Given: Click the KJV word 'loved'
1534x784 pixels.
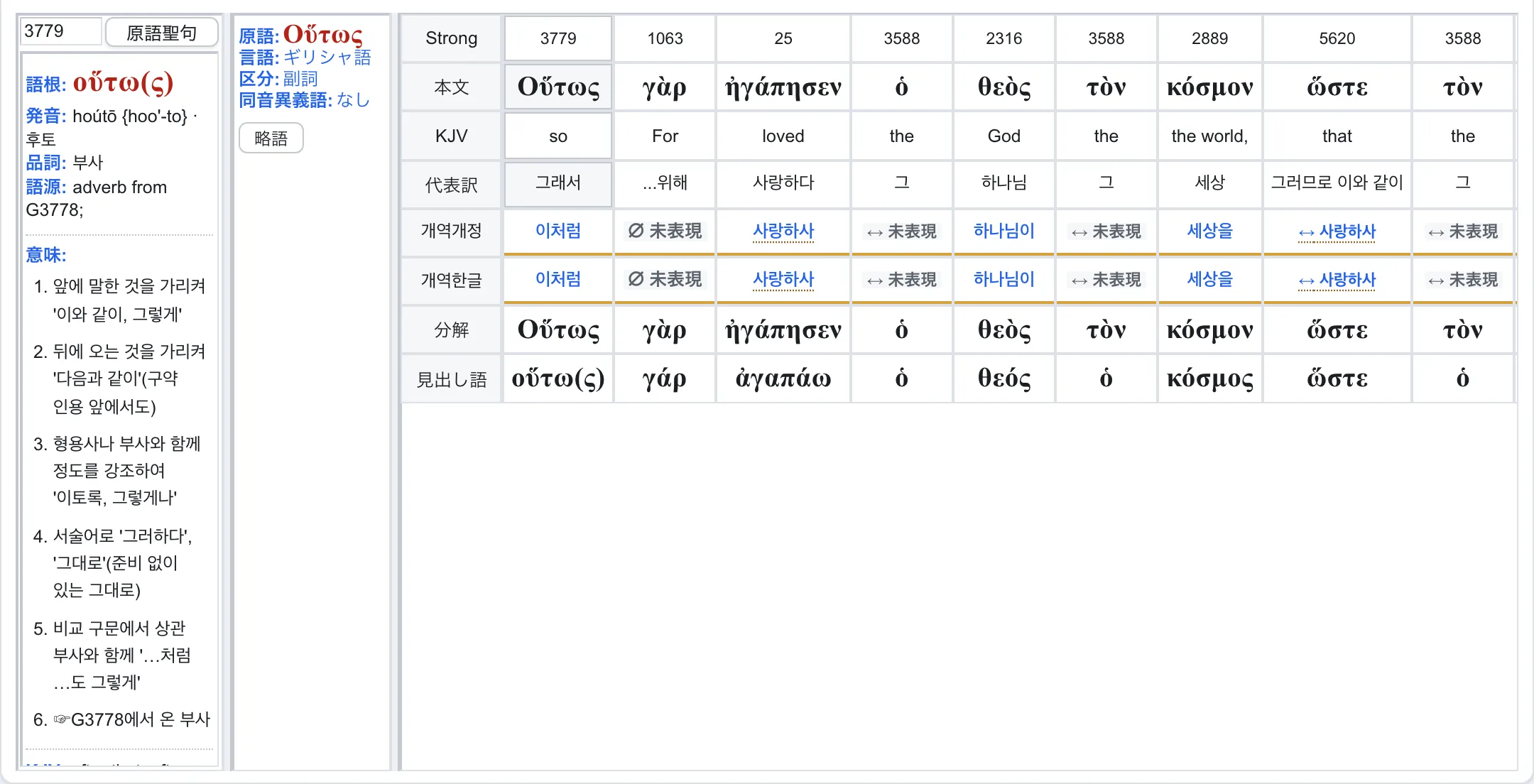Looking at the screenshot, I should click(783, 136).
